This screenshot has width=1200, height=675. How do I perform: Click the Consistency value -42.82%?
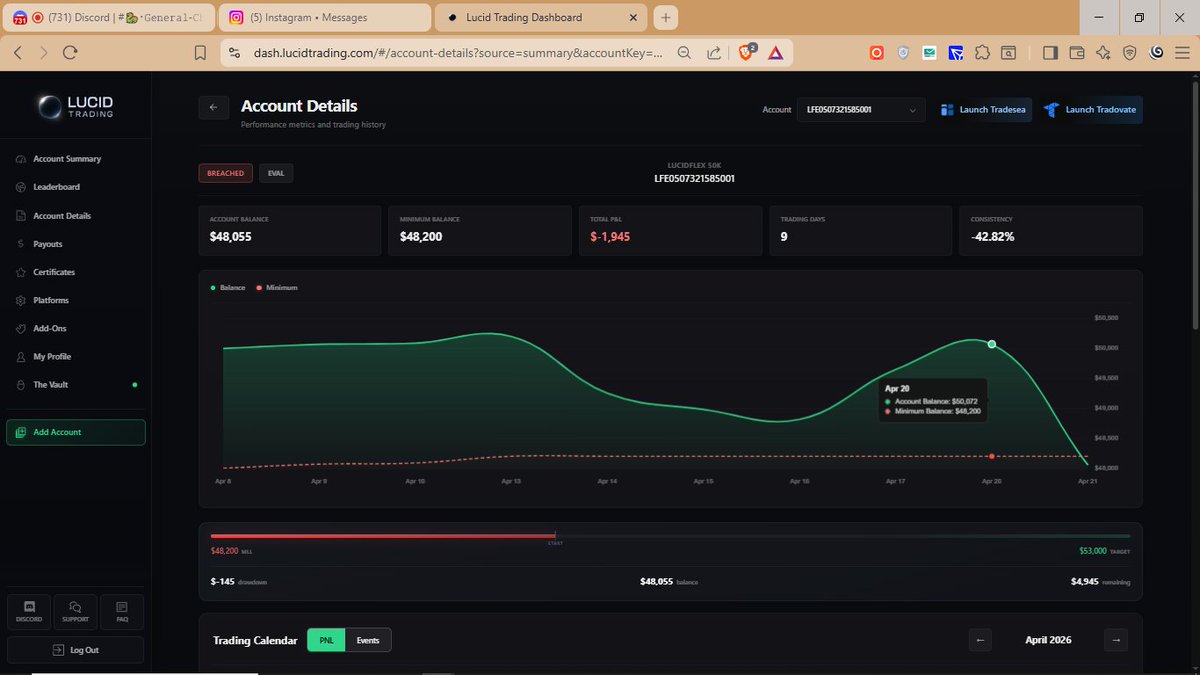[993, 237]
